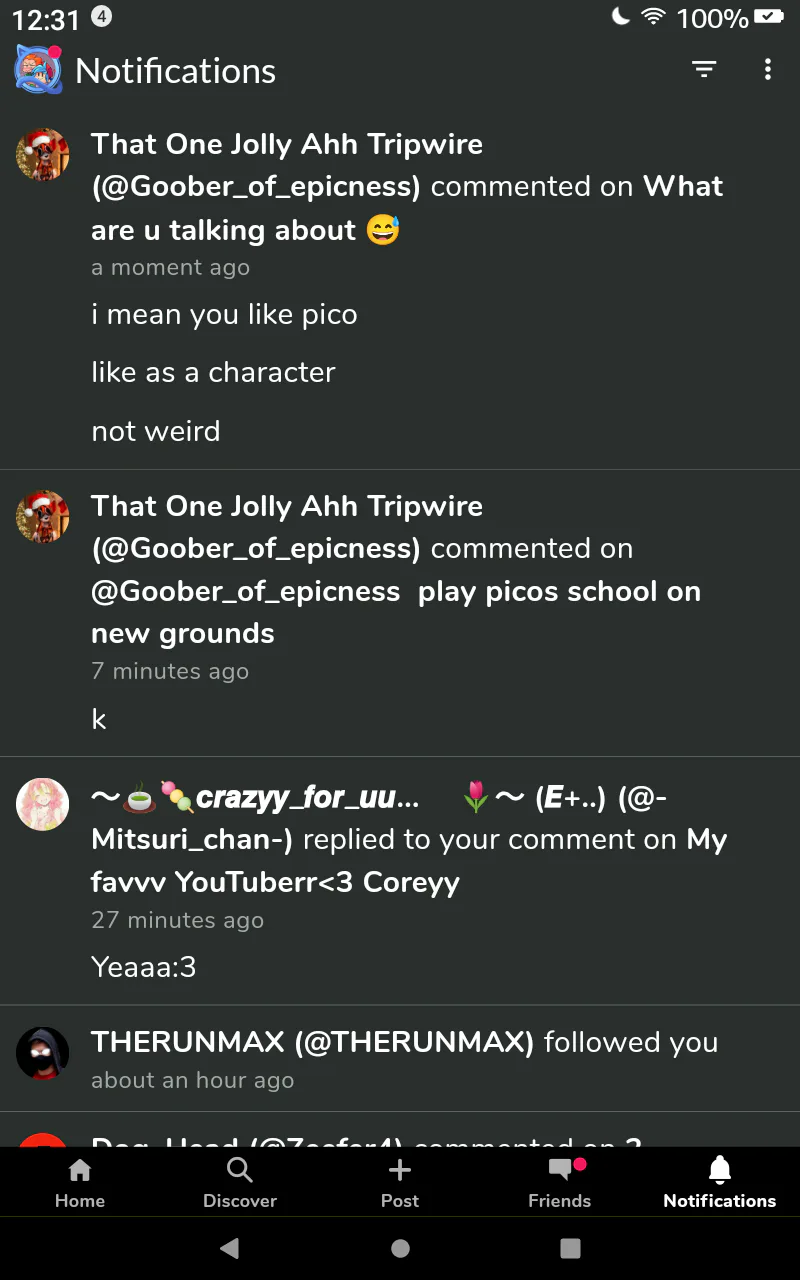The height and width of the screenshot is (1280, 800).
Task: Open the notification filter icon
Action: pos(704,69)
